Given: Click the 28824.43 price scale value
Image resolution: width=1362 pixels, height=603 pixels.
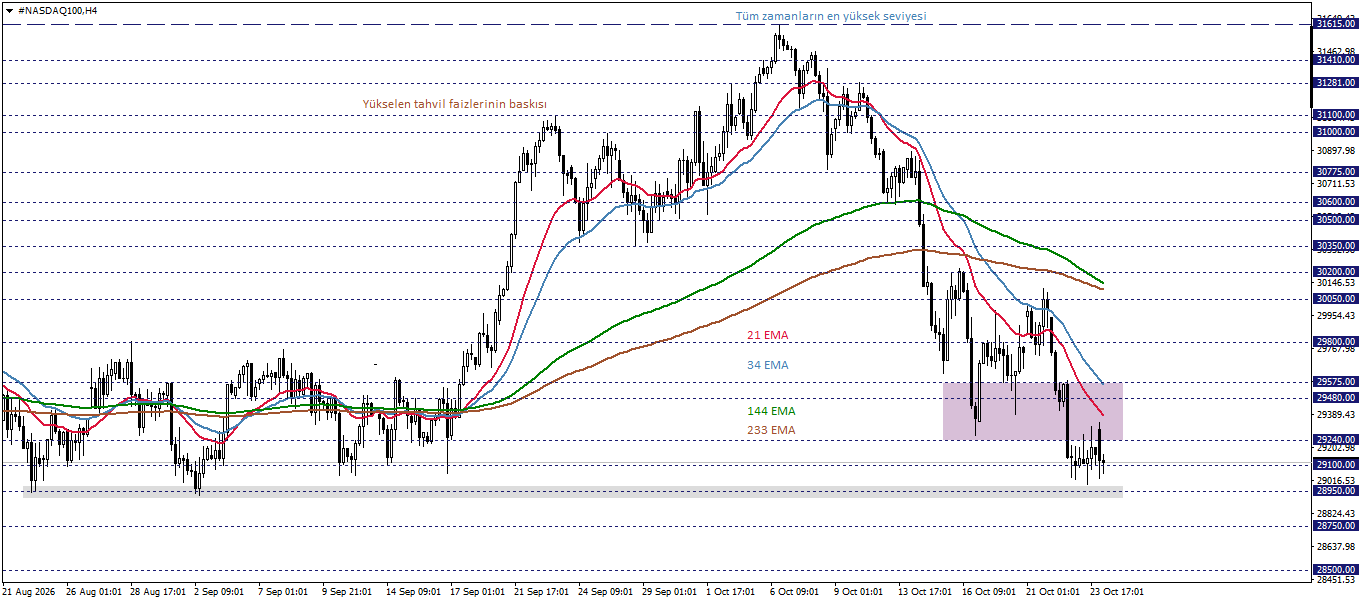Looking at the screenshot, I should click(1337, 514).
